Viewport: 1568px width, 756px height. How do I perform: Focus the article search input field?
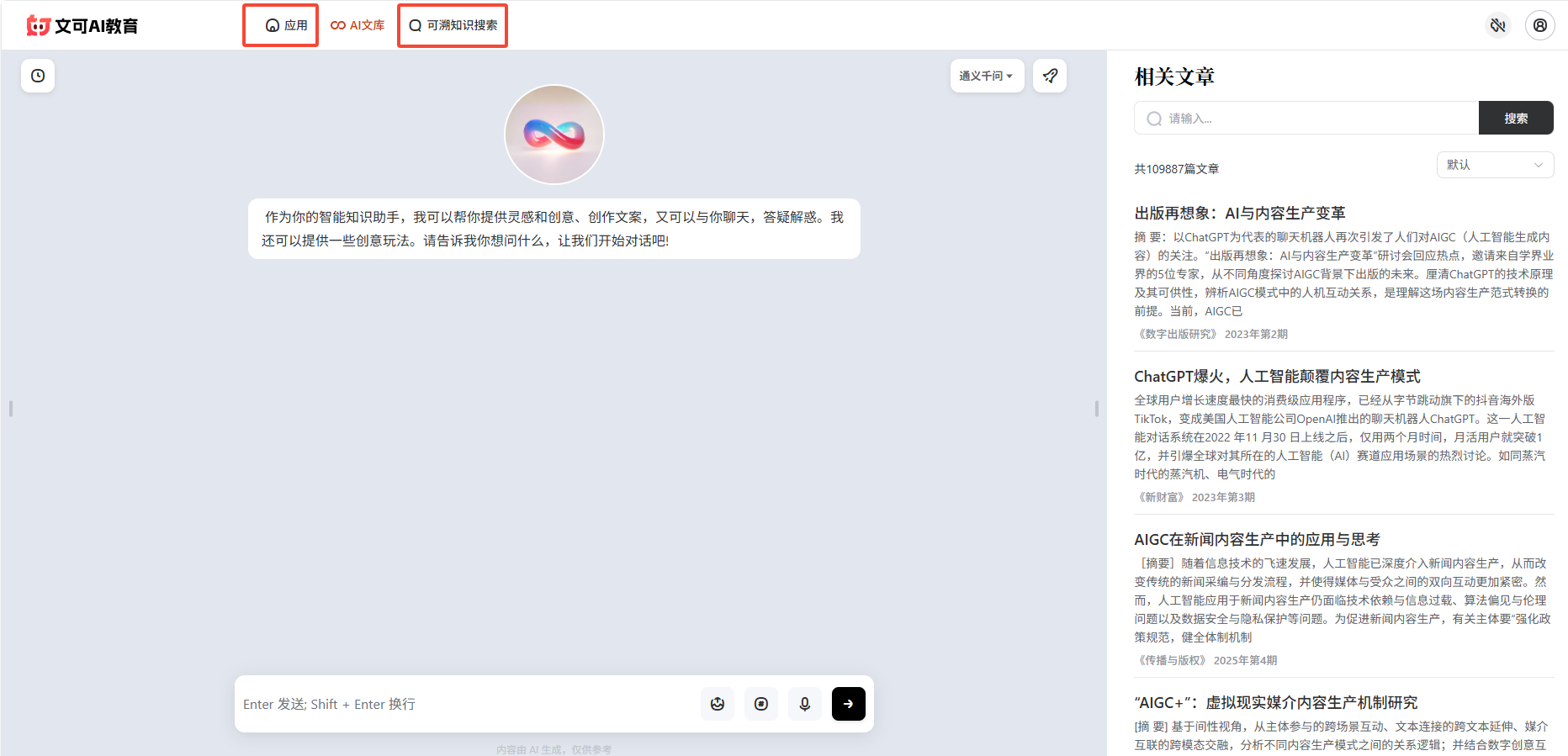pyautogui.click(x=1306, y=118)
